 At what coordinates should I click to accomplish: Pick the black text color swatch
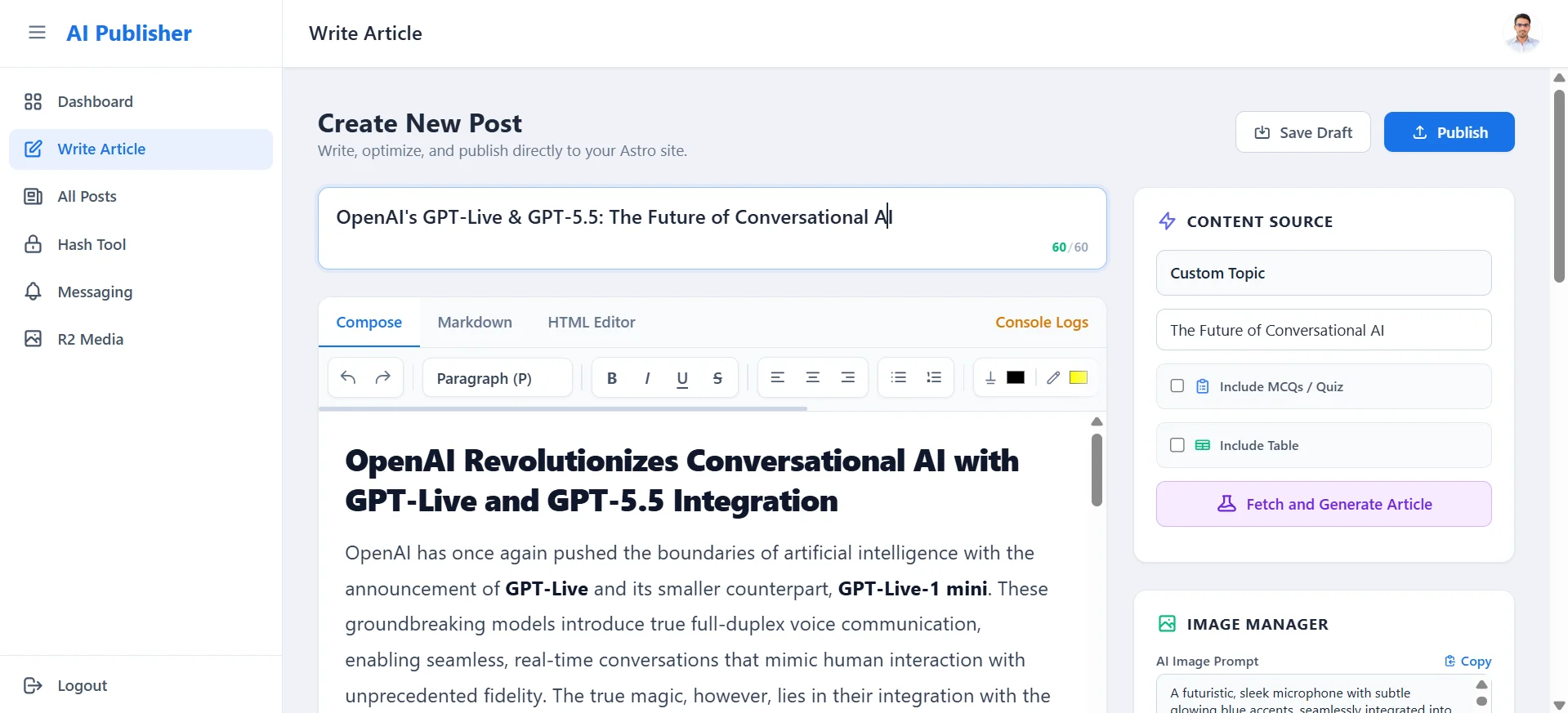tap(1016, 377)
